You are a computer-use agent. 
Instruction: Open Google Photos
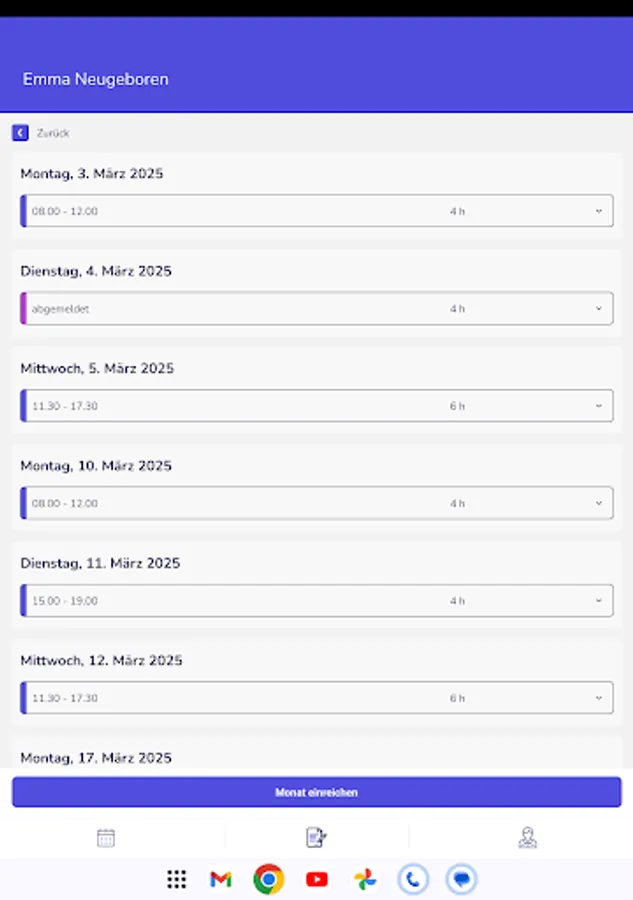click(364, 879)
